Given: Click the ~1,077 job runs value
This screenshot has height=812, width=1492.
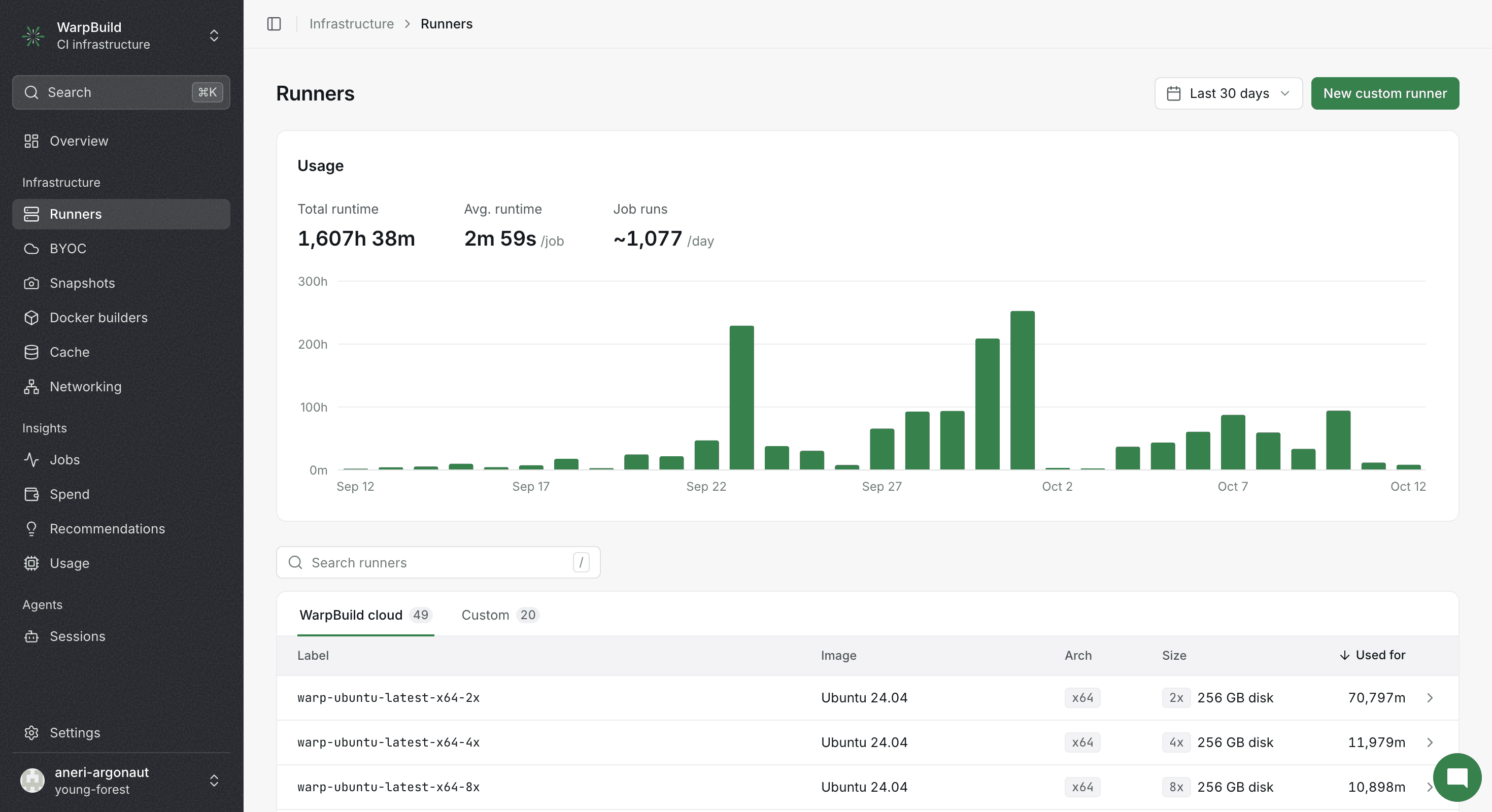Looking at the screenshot, I should point(648,238).
